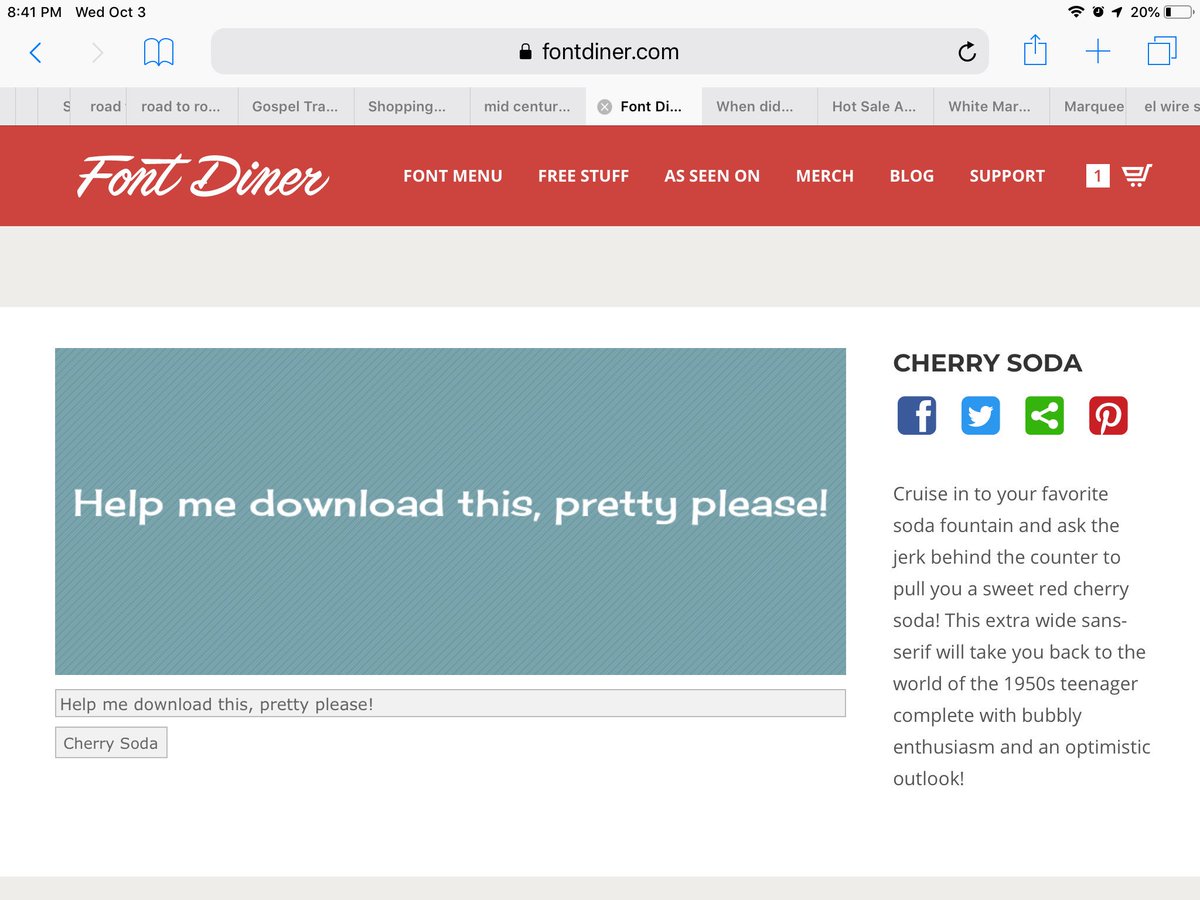The height and width of the screenshot is (900, 1200).
Task: Switch to the road to ro... tab
Action: pos(182,106)
